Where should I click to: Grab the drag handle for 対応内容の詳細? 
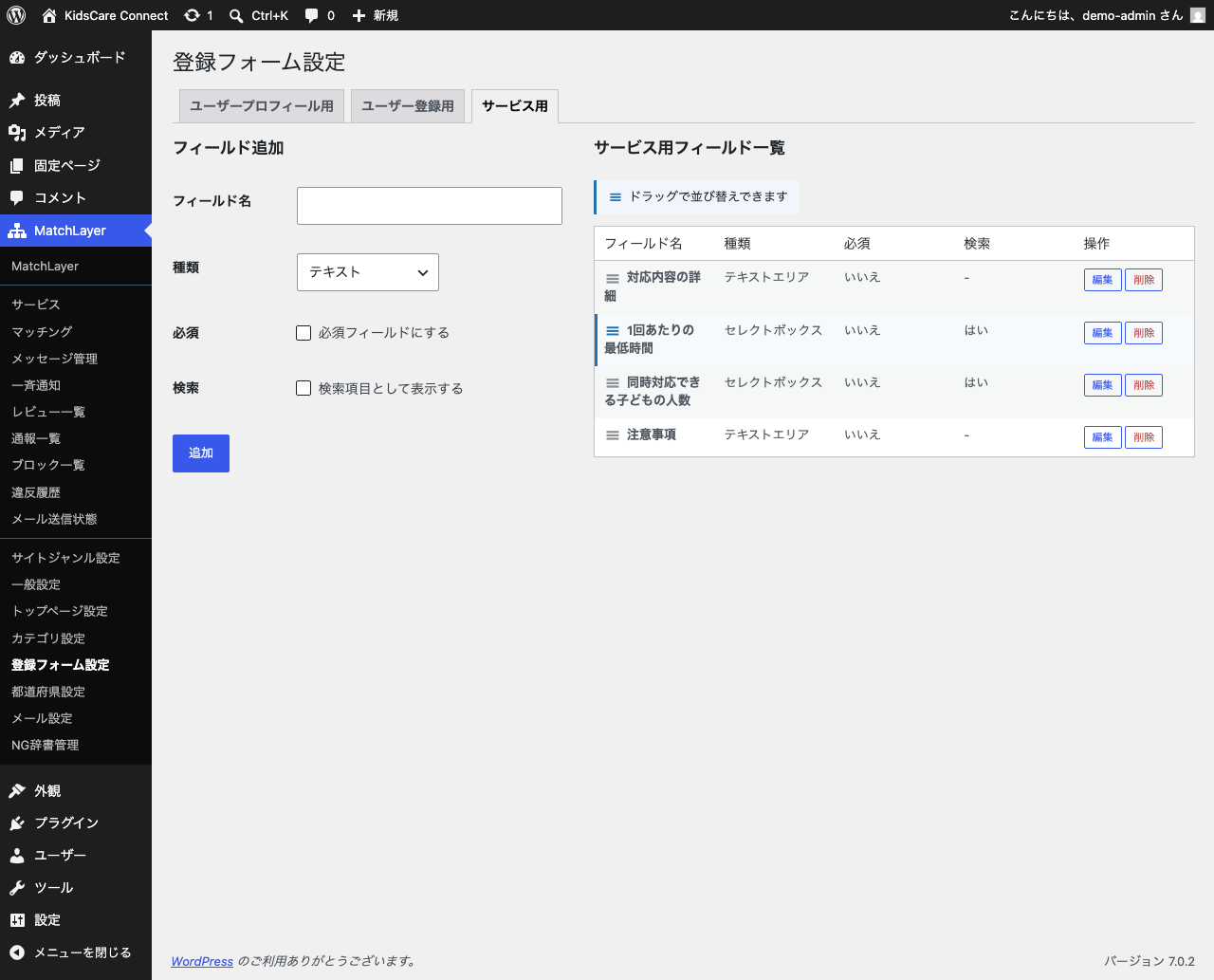coord(613,279)
